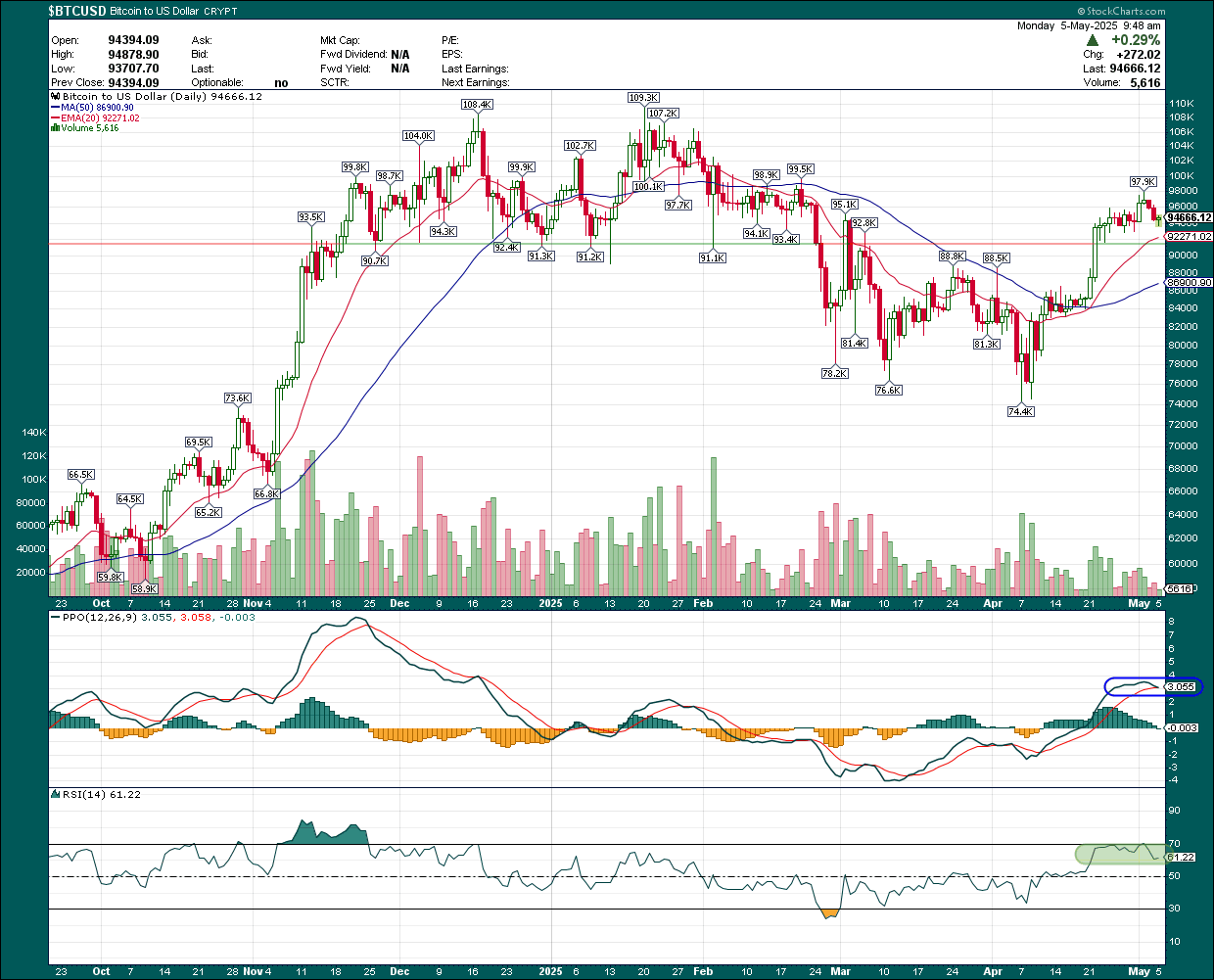Viewport: 1214px width, 980px height.
Task: Click the blue circled 3.055 PPO price marker
Action: tap(1182, 687)
